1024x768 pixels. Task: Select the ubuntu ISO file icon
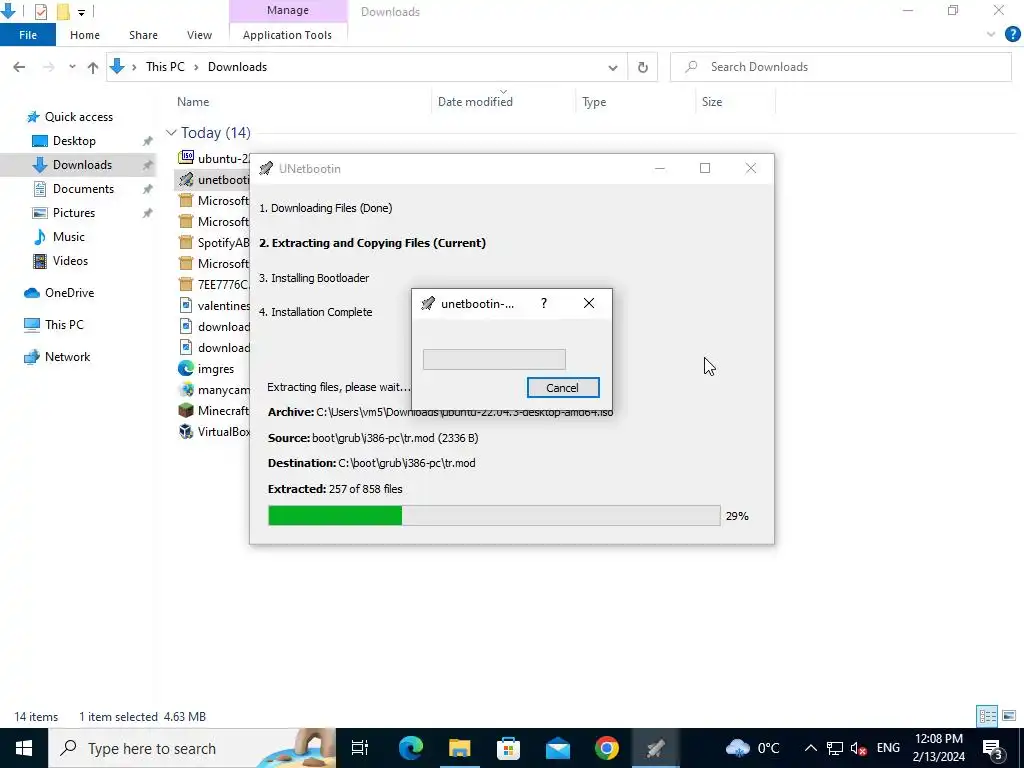(x=186, y=157)
